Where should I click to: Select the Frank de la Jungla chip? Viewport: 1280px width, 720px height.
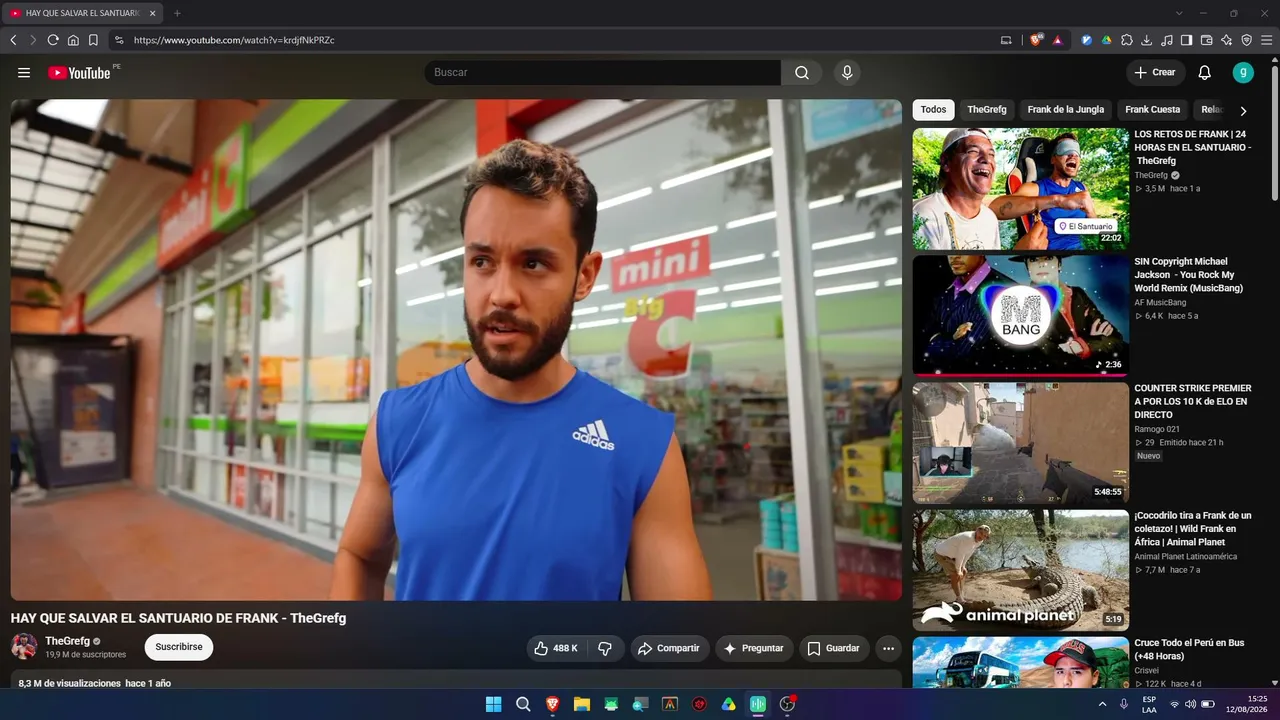tap(1066, 110)
